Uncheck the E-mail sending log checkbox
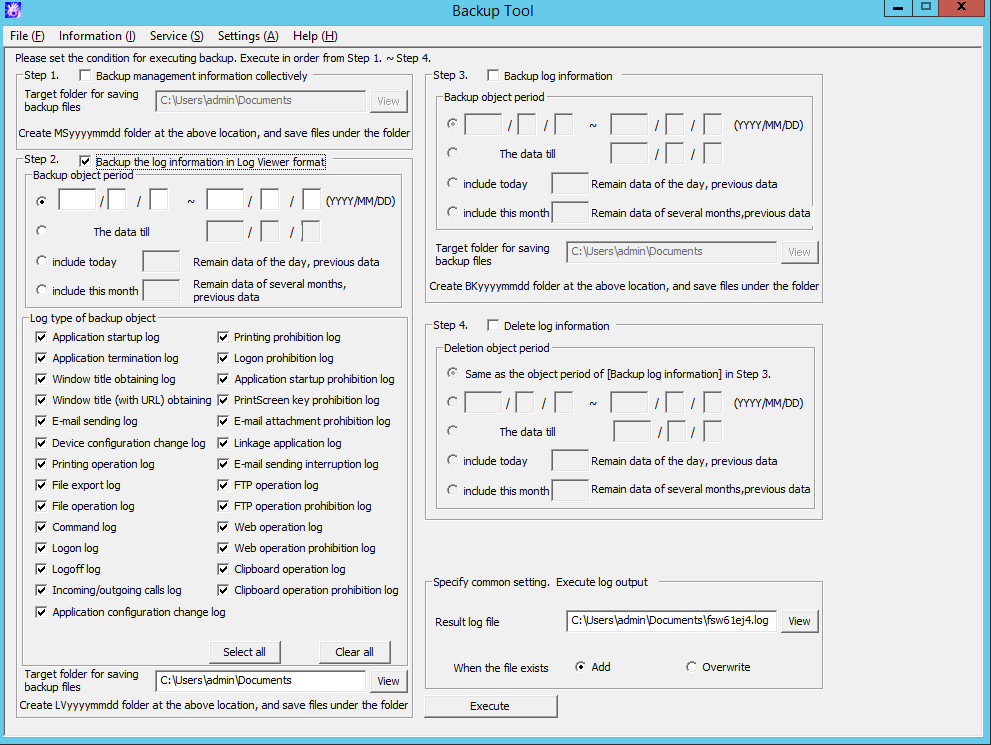The image size is (991, 745). click(x=41, y=421)
